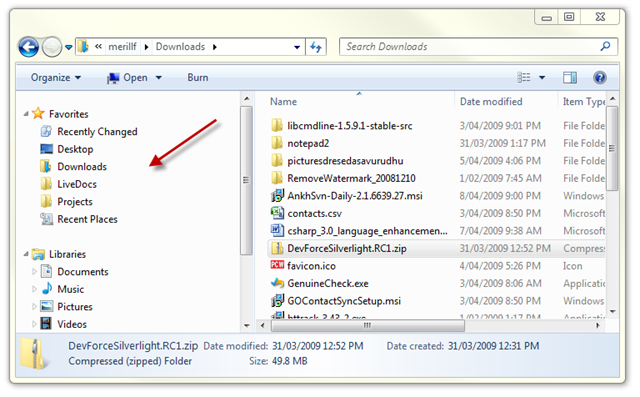This screenshot has height=397, width=640.
Task: Click the Date created value in details pane
Action: 493,346
